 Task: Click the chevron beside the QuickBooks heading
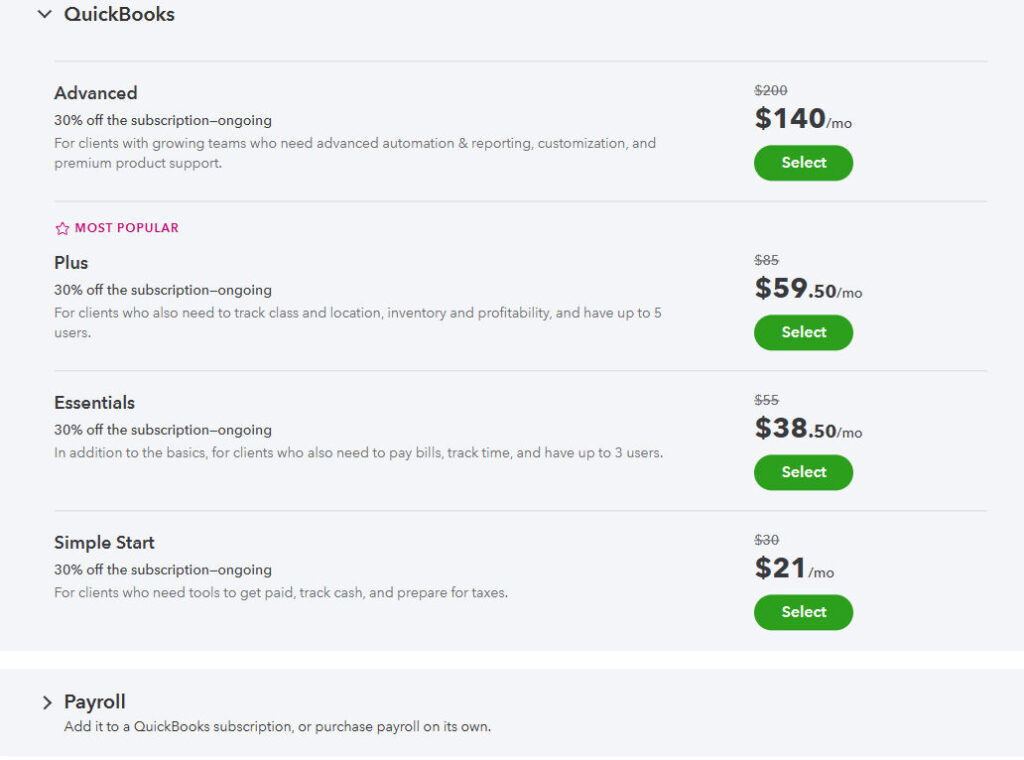(42, 15)
